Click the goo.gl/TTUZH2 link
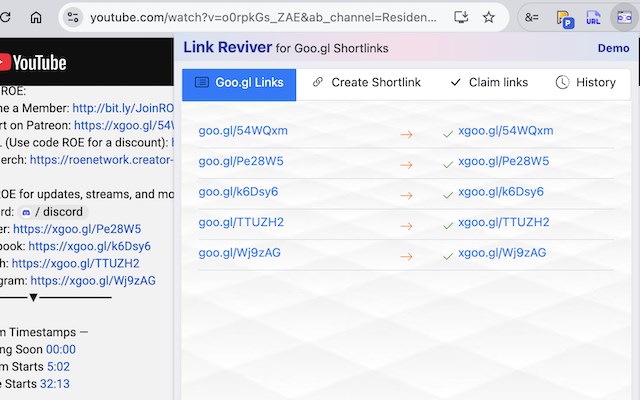640x400 pixels. (x=241, y=222)
